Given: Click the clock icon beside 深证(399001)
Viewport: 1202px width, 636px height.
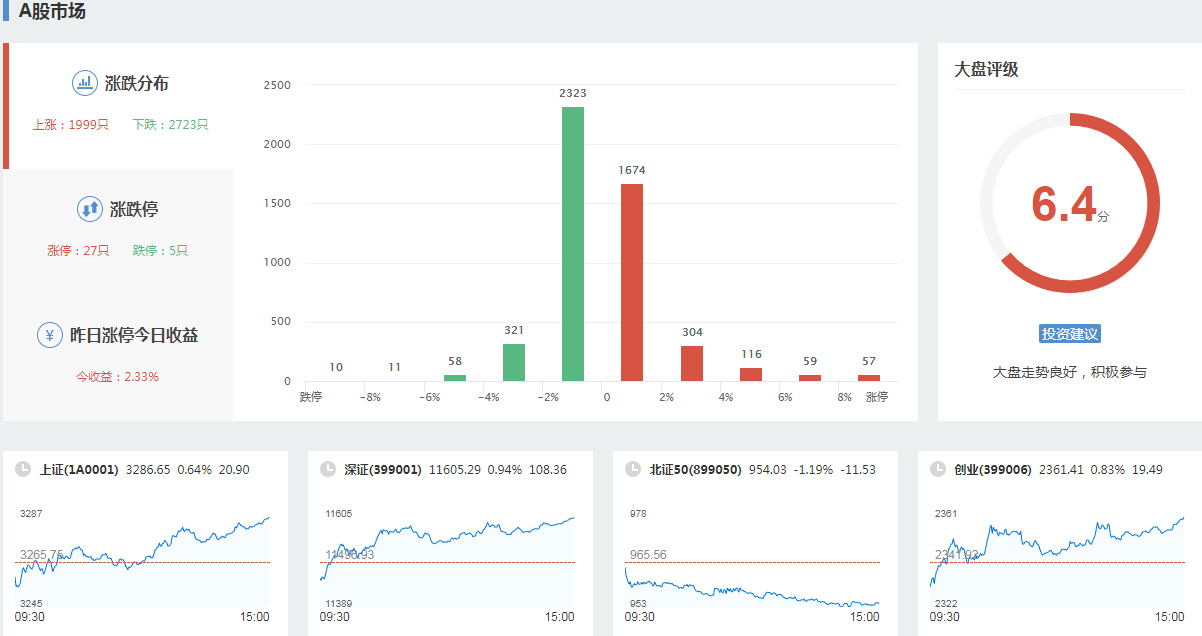Looking at the screenshot, I should coord(327,469).
